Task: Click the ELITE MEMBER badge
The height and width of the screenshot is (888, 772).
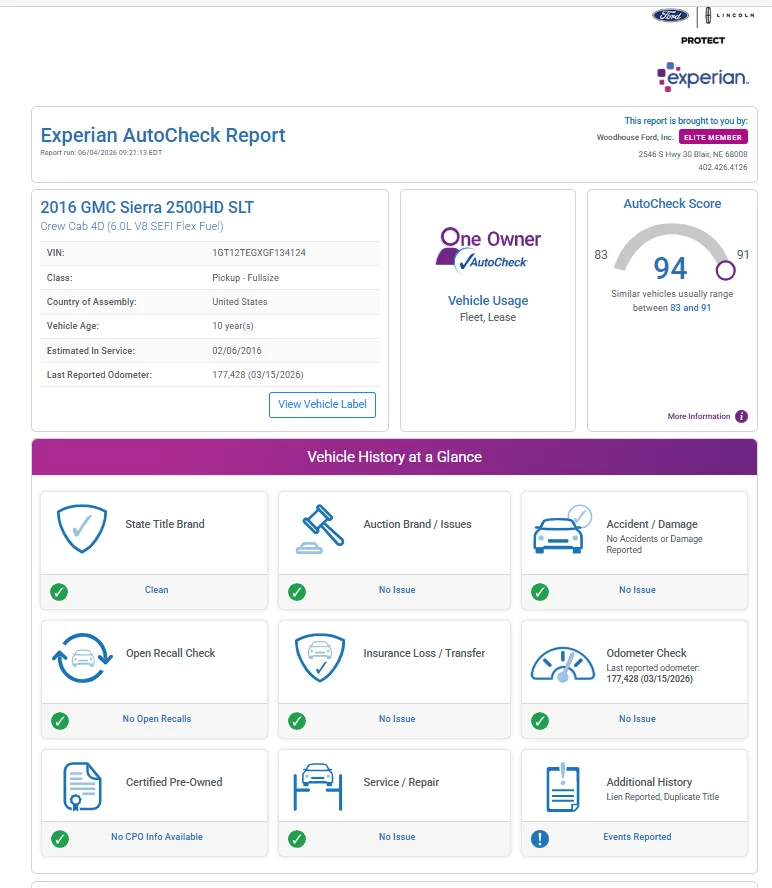Action: [713, 137]
